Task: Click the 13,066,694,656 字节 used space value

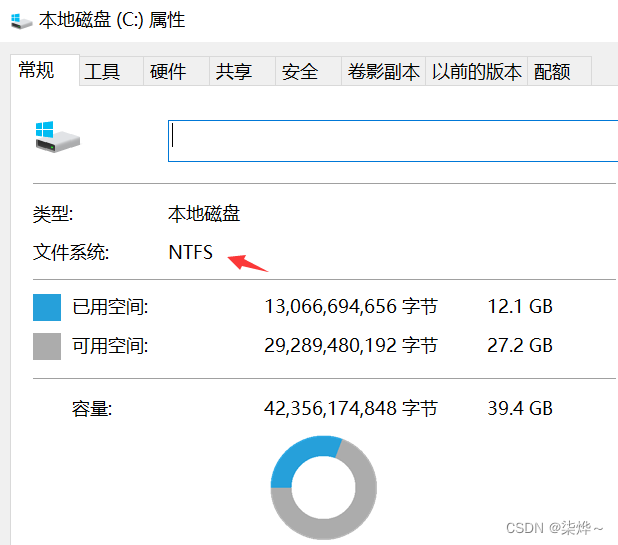Action: coord(351,307)
